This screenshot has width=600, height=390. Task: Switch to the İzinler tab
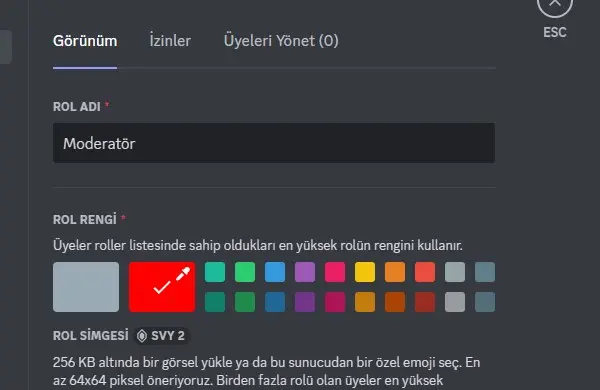point(170,41)
